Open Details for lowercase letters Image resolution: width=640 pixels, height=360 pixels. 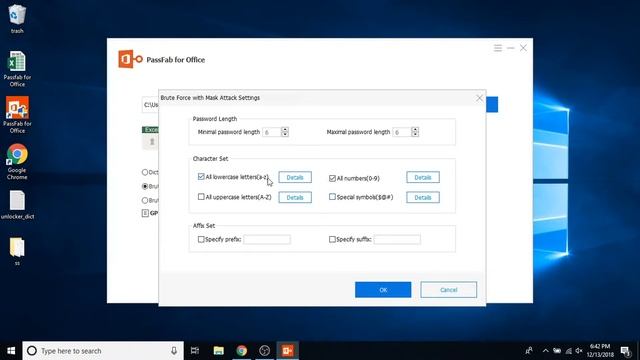coord(295,177)
